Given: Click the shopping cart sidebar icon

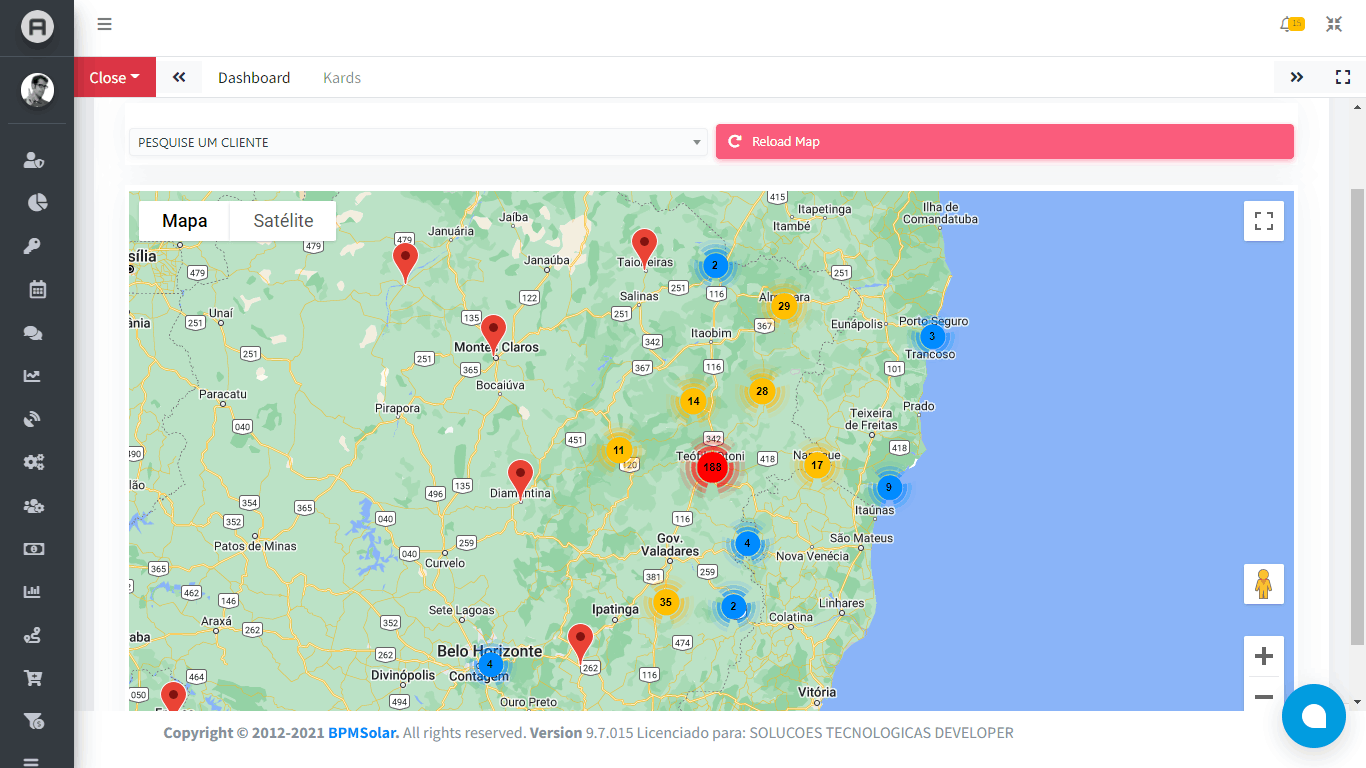Looking at the screenshot, I should 33,678.
